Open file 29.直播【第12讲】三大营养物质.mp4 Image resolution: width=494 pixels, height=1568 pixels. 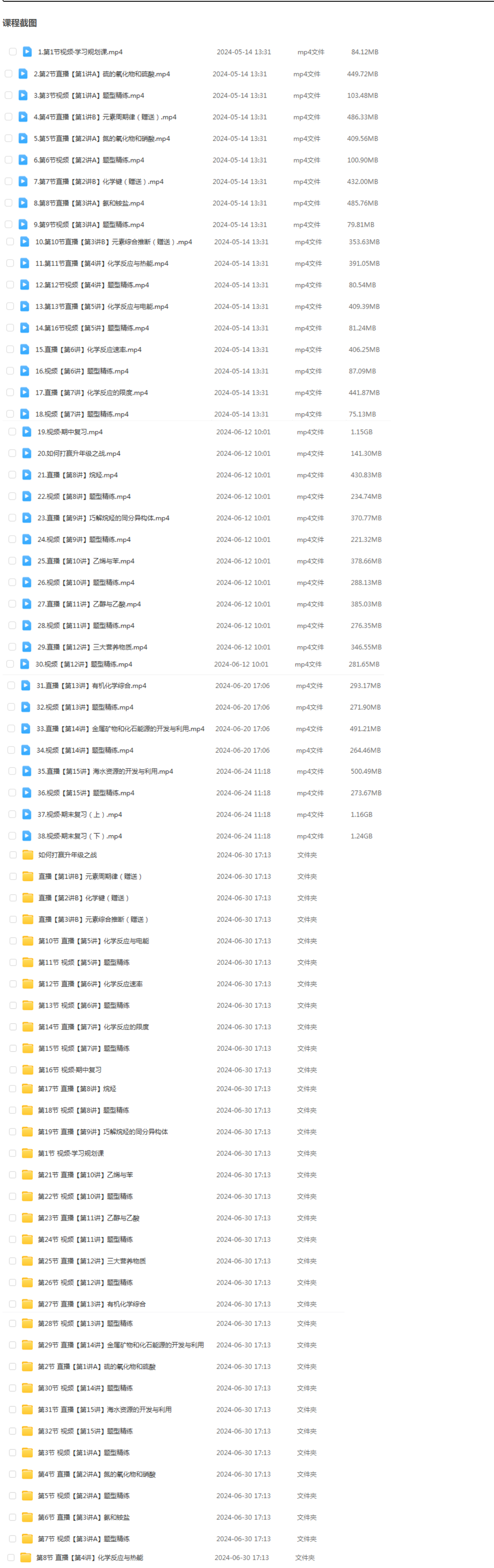click(x=93, y=647)
